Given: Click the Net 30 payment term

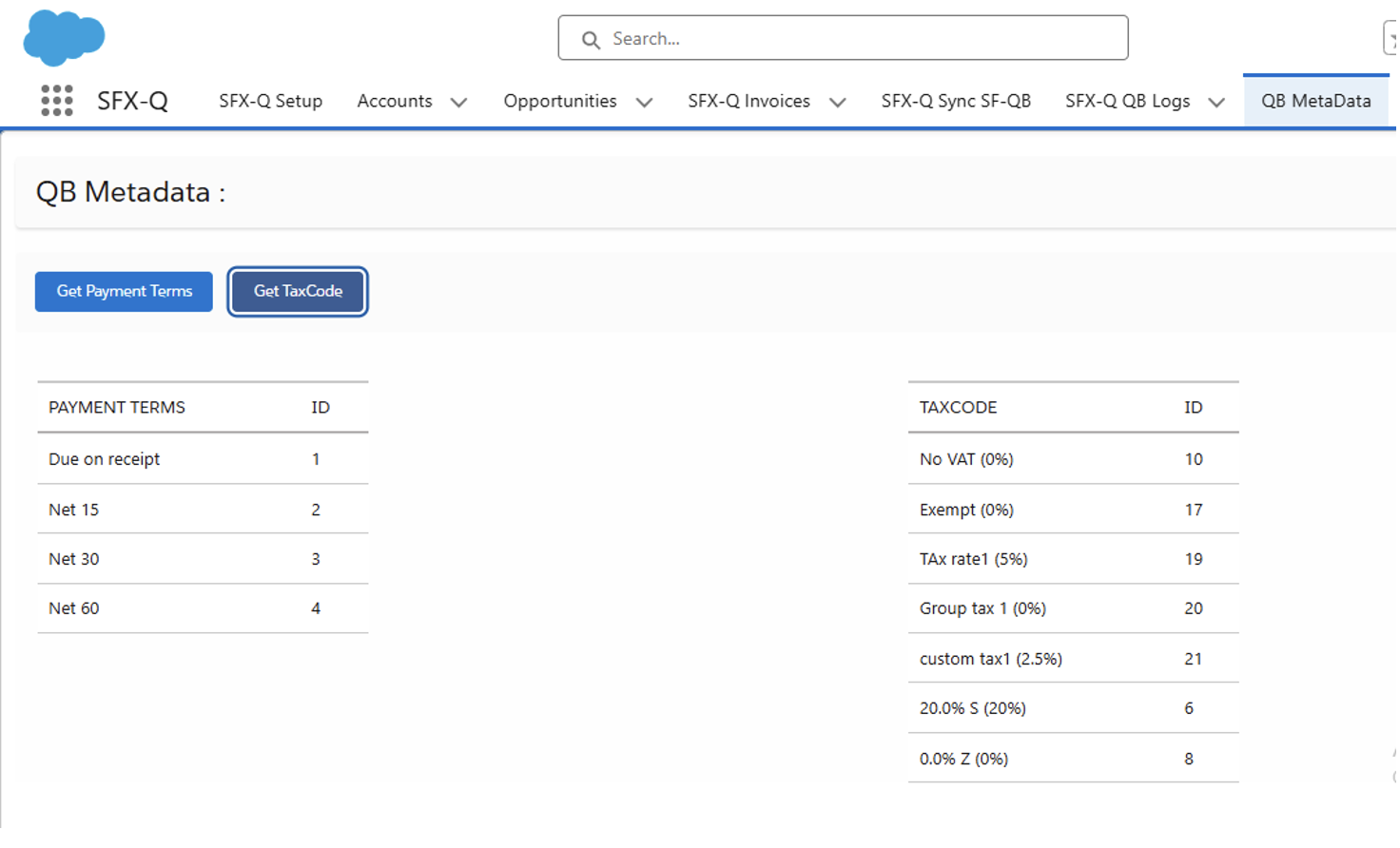Looking at the screenshot, I should pos(74,559).
